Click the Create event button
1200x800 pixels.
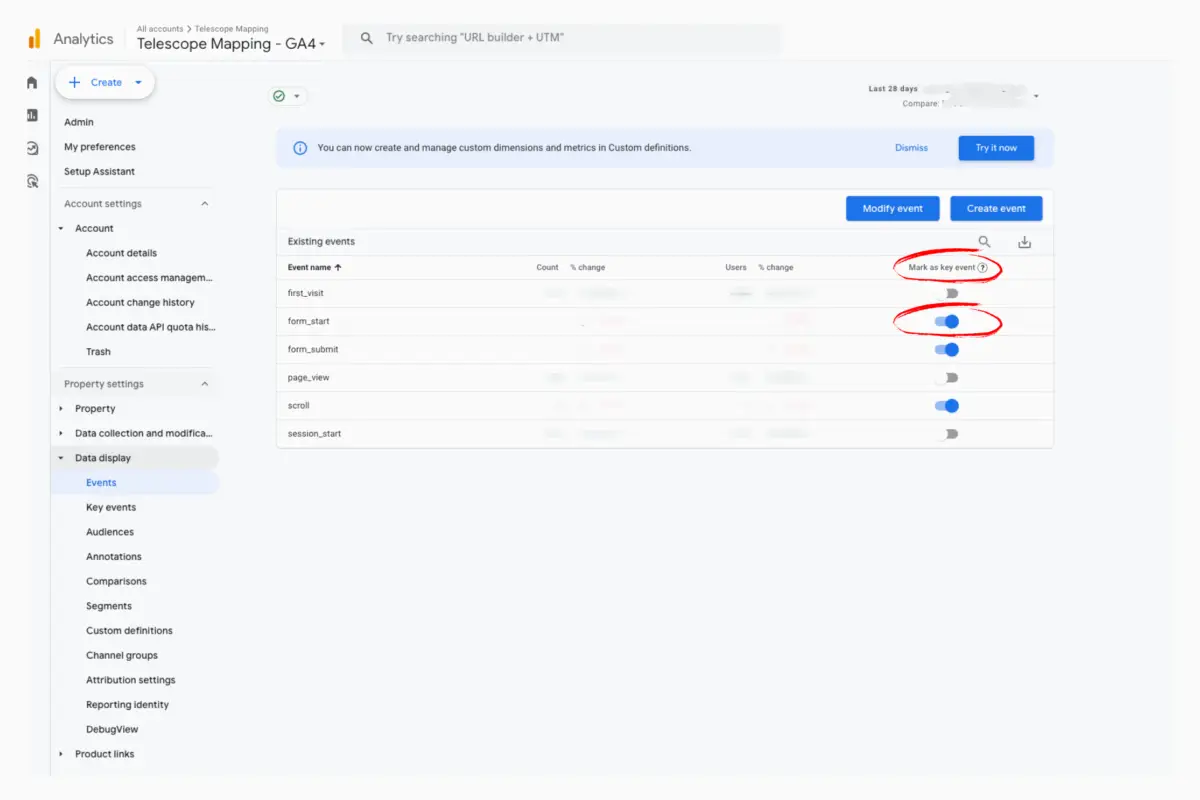click(x=996, y=208)
